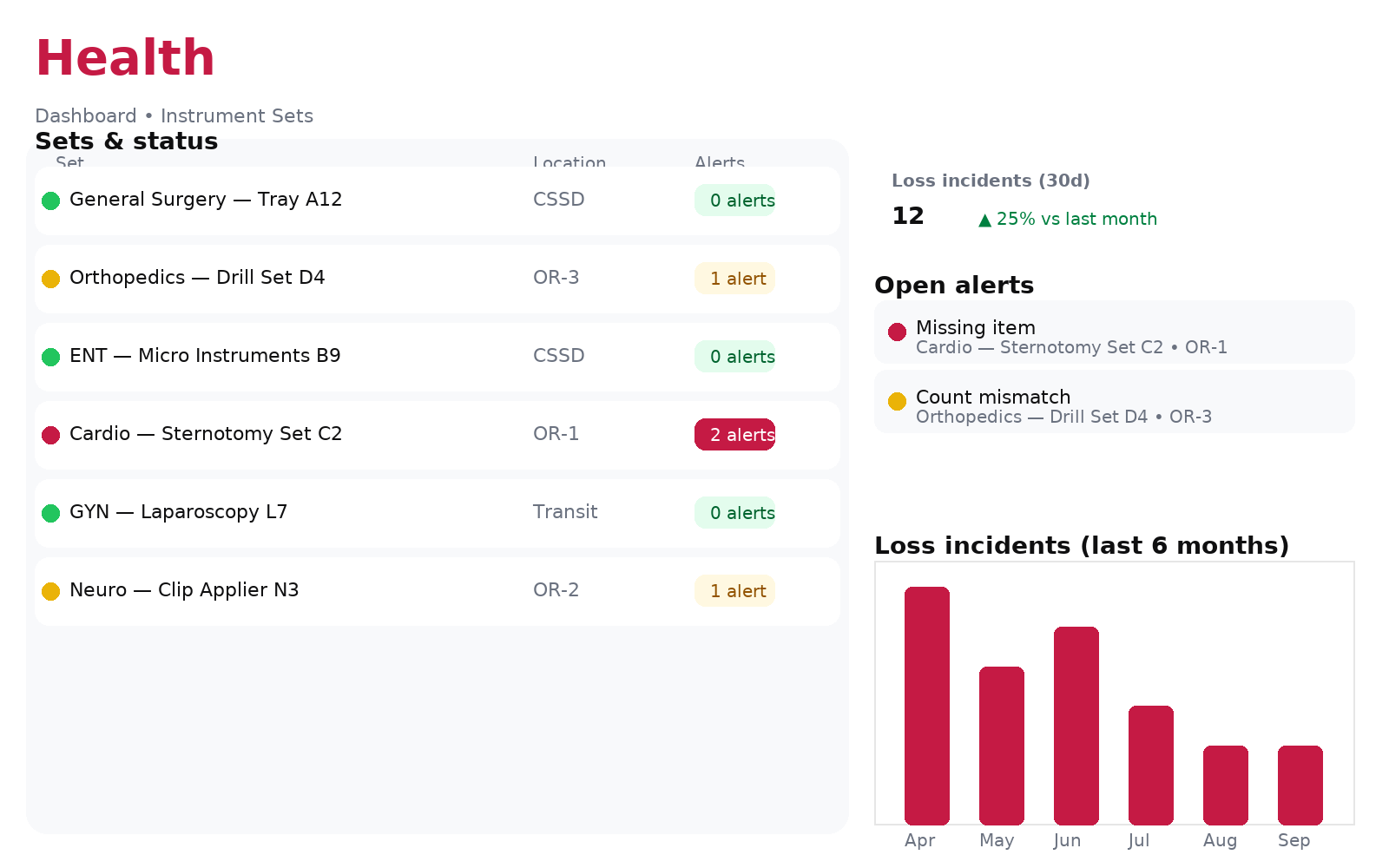Viewport: 1389px width, 868px height.
Task: Click the red status indicator on Cardio Sternotomy Set C2
Action: (51, 435)
